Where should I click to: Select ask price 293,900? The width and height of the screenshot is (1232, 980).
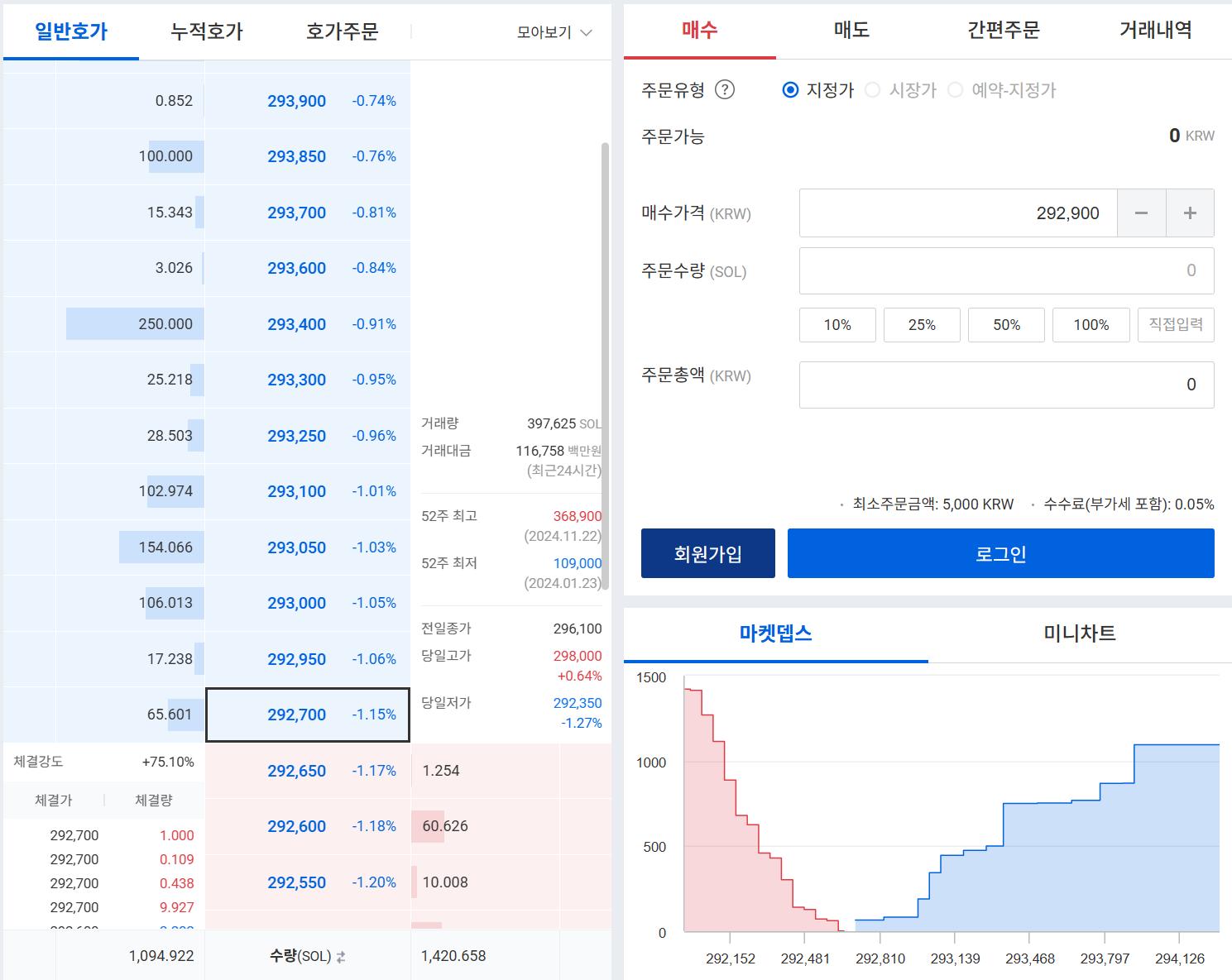tap(308, 101)
